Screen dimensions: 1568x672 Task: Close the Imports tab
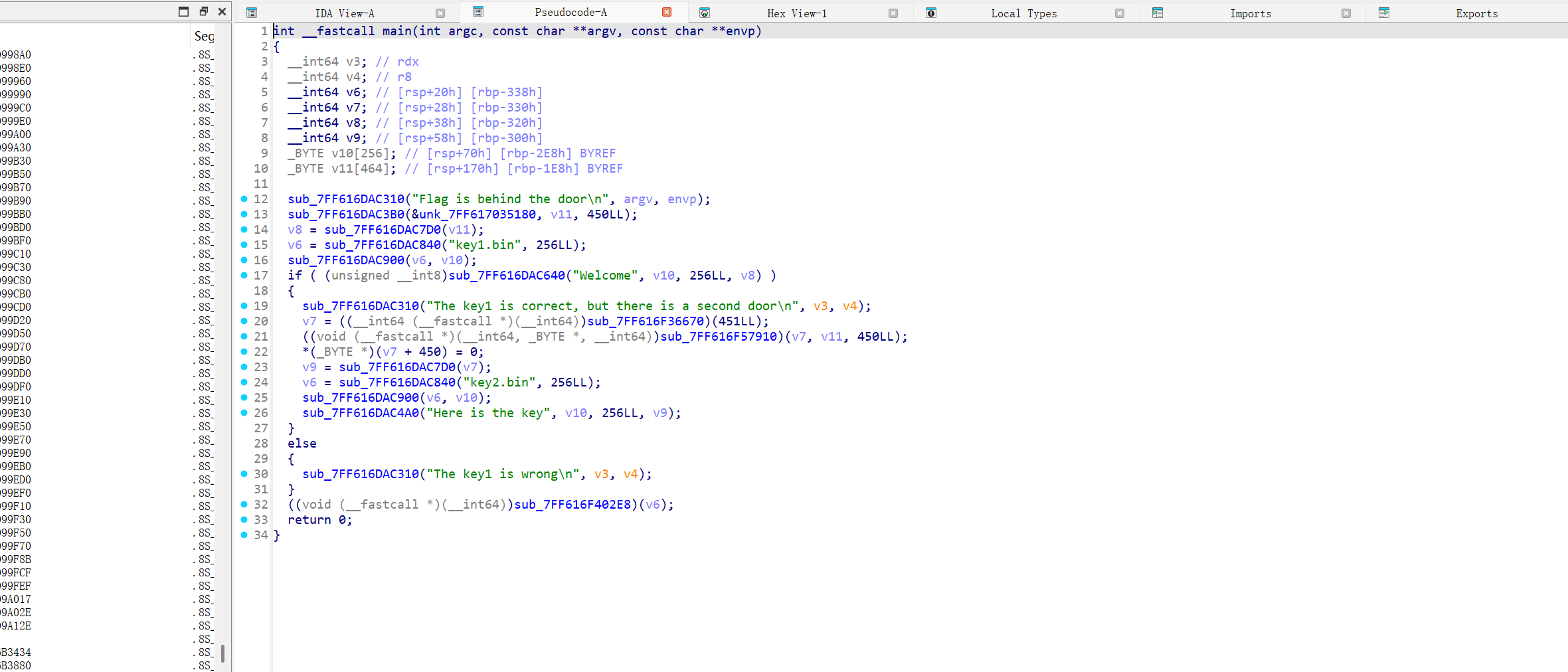pyautogui.click(x=1346, y=13)
